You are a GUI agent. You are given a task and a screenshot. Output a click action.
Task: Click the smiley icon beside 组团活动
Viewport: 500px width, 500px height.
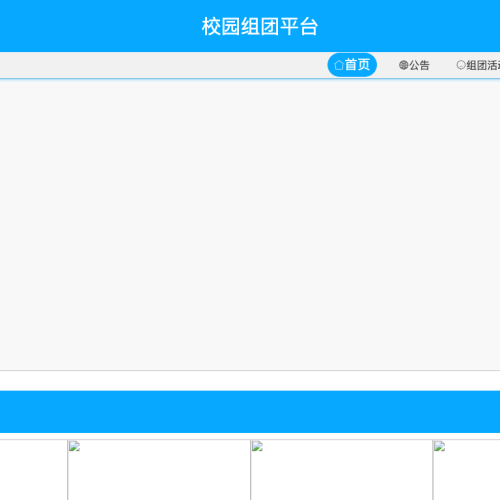[461, 65]
